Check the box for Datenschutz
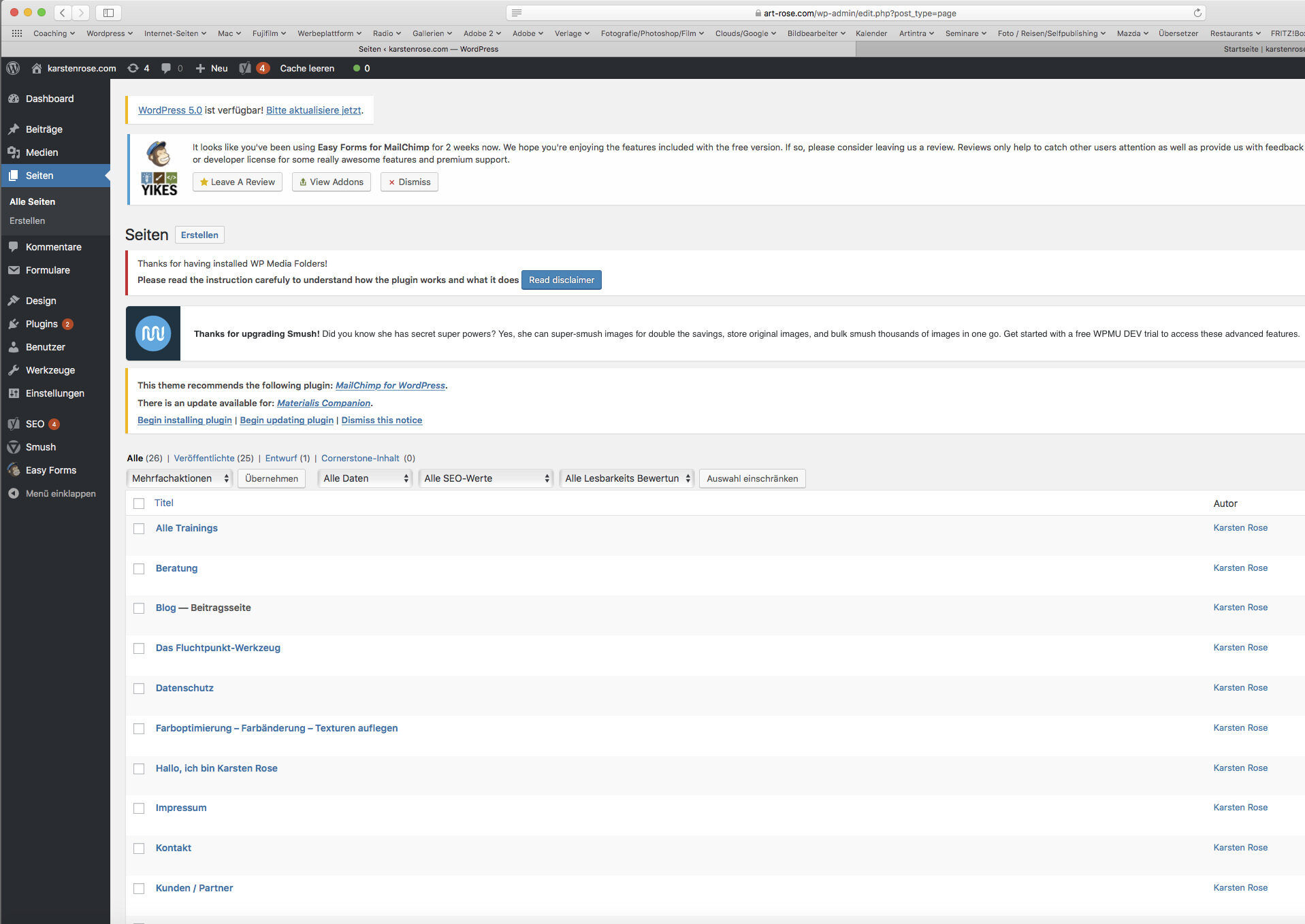Viewport: 1305px width, 924px height. click(139, 689)
